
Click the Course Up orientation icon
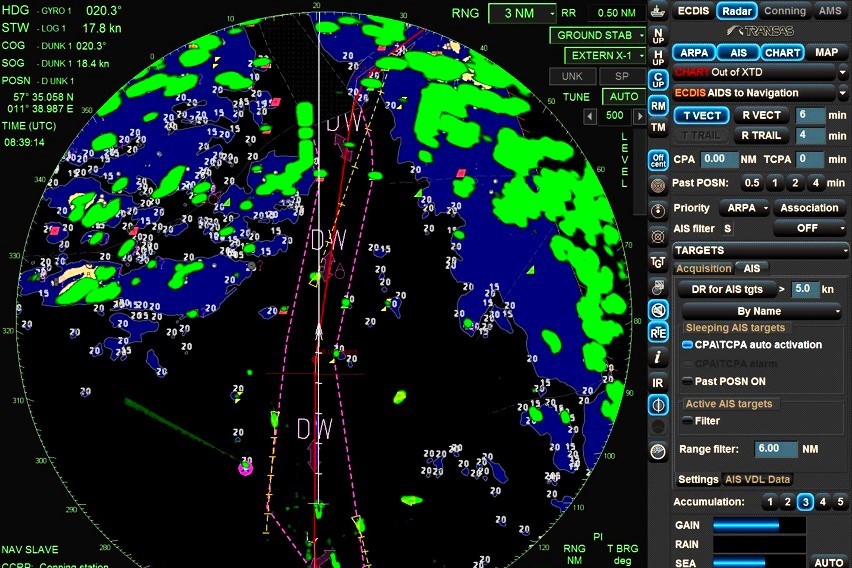658,81
